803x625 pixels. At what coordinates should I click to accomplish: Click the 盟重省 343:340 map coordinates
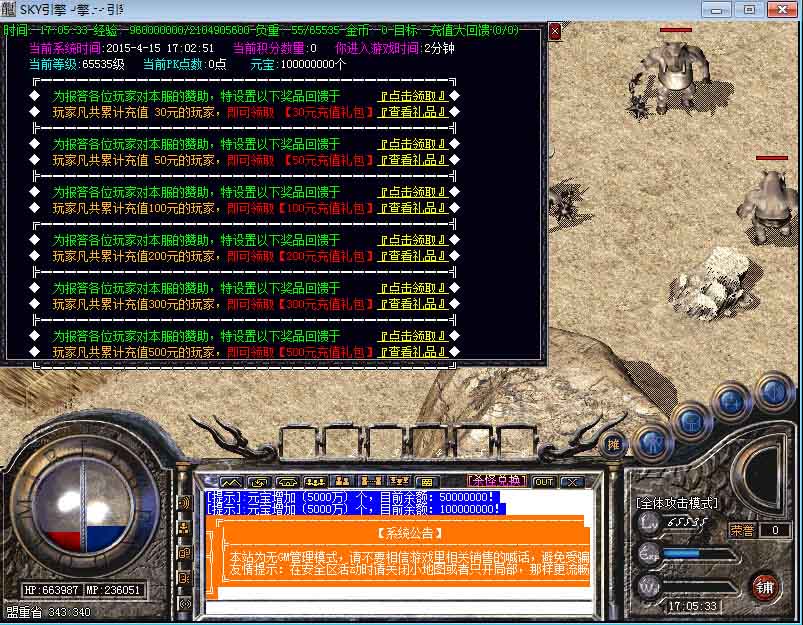[49, 612]
